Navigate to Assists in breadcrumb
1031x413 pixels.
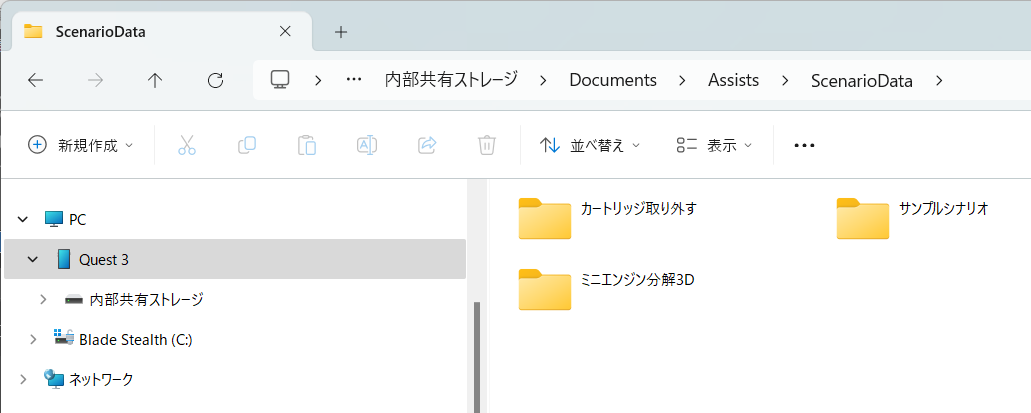(733, 80)
